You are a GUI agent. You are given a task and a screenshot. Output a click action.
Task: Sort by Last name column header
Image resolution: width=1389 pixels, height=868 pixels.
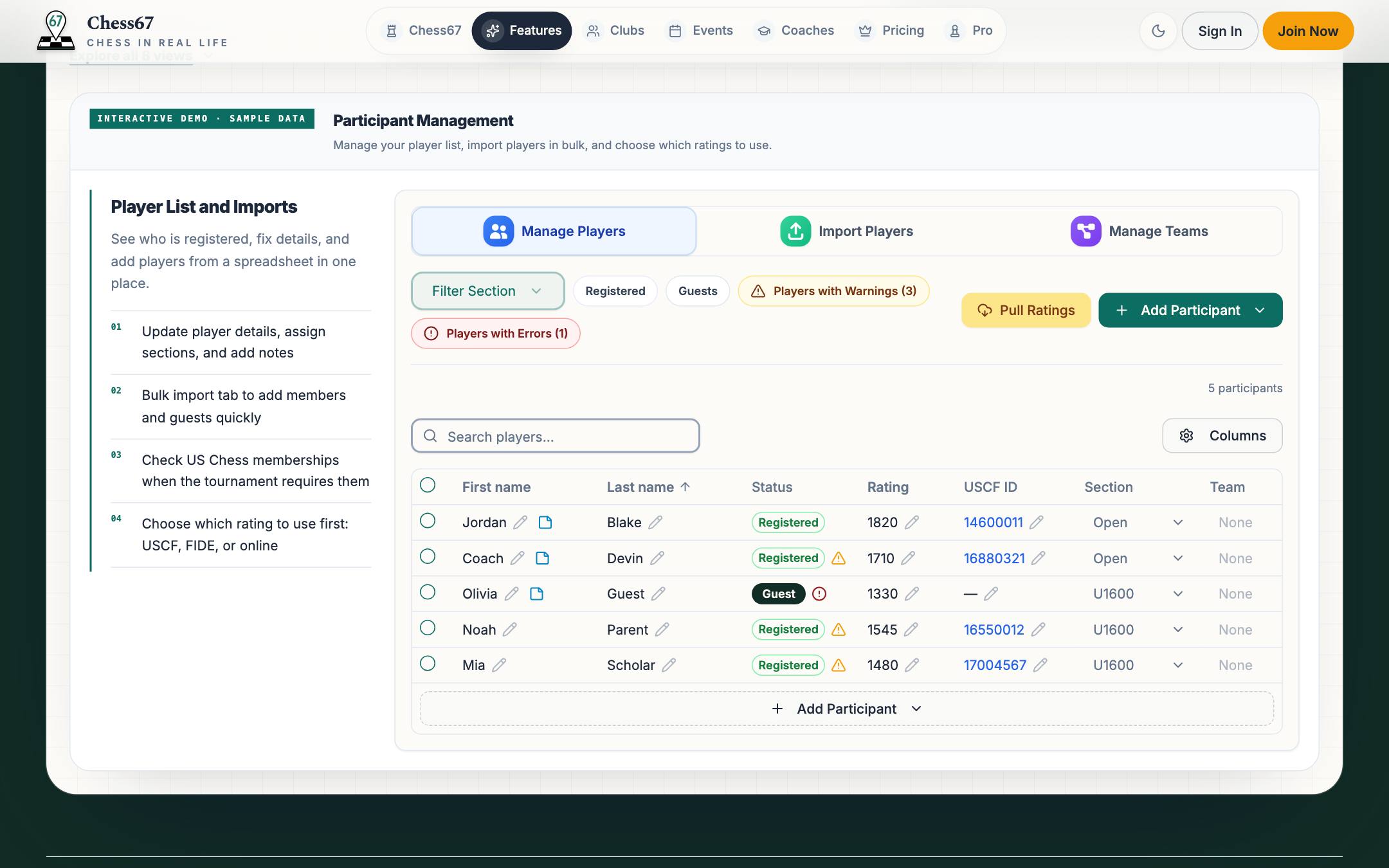[x=648, y=487]
